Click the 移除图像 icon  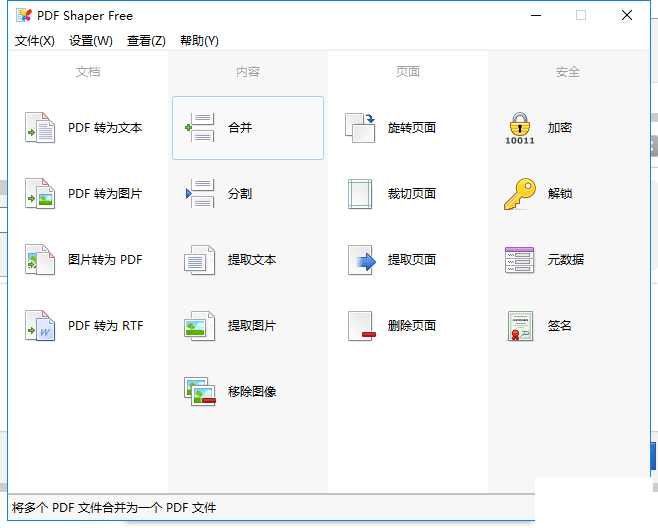click(200, 392)
